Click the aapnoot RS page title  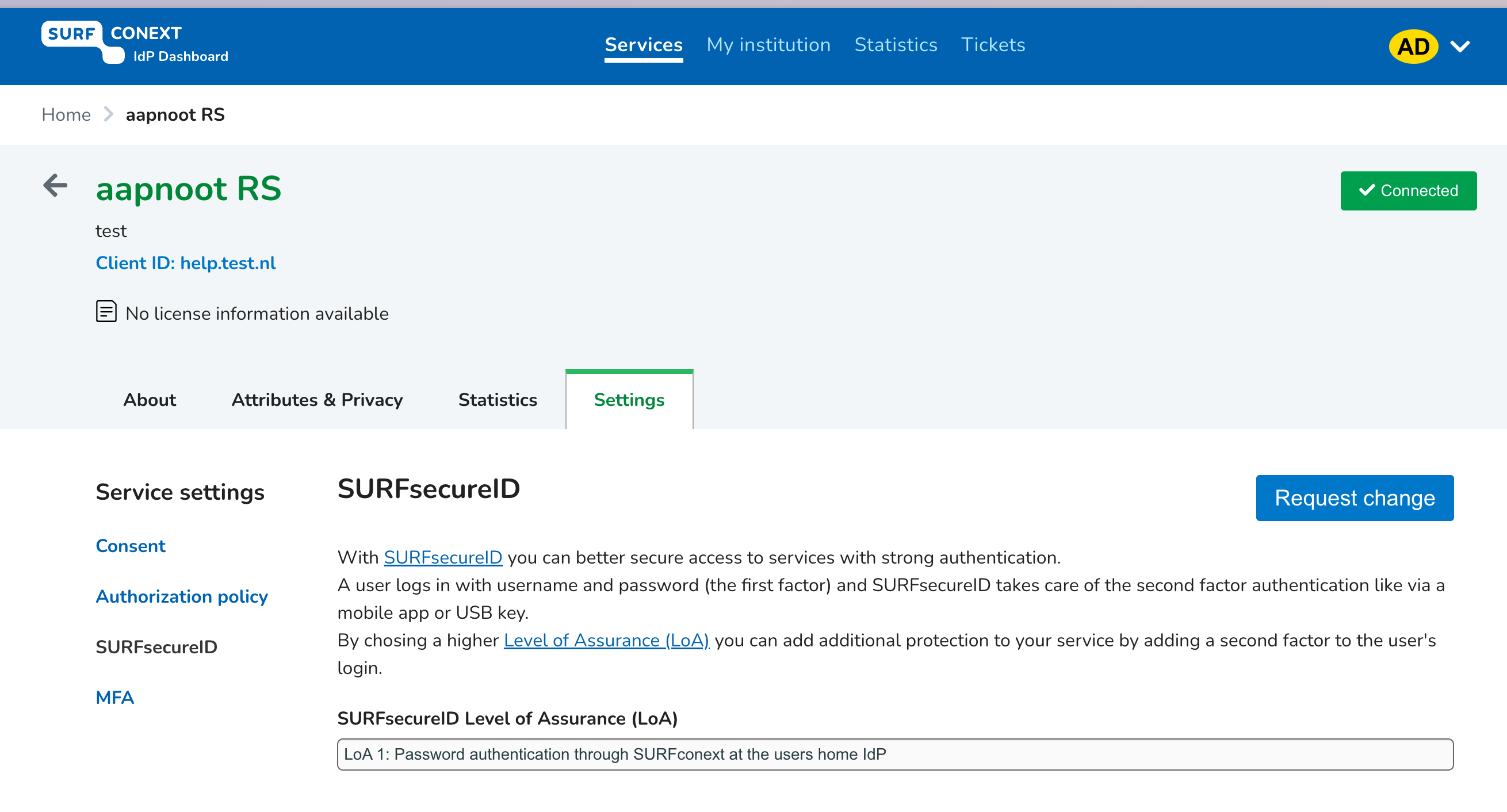[189, 189]
